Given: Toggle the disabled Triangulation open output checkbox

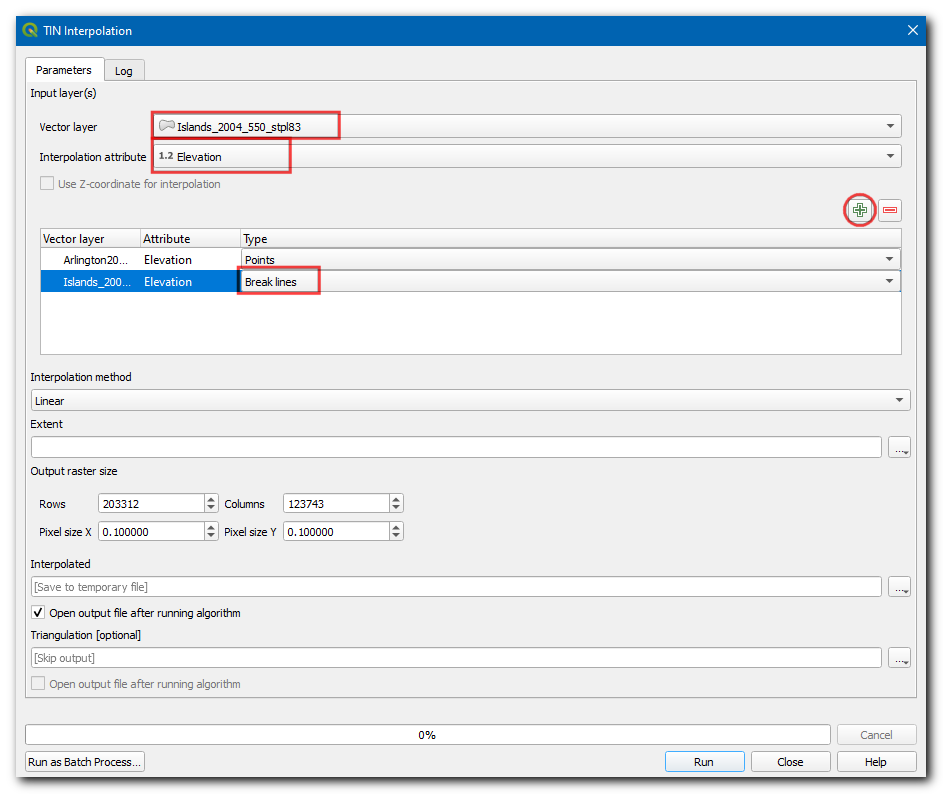Looking at the screenshot, I should pos(39,684).
